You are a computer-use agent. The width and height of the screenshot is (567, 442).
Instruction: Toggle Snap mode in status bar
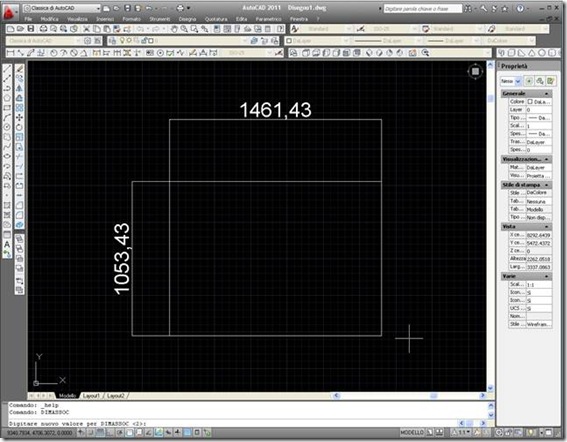pos(91,432)
